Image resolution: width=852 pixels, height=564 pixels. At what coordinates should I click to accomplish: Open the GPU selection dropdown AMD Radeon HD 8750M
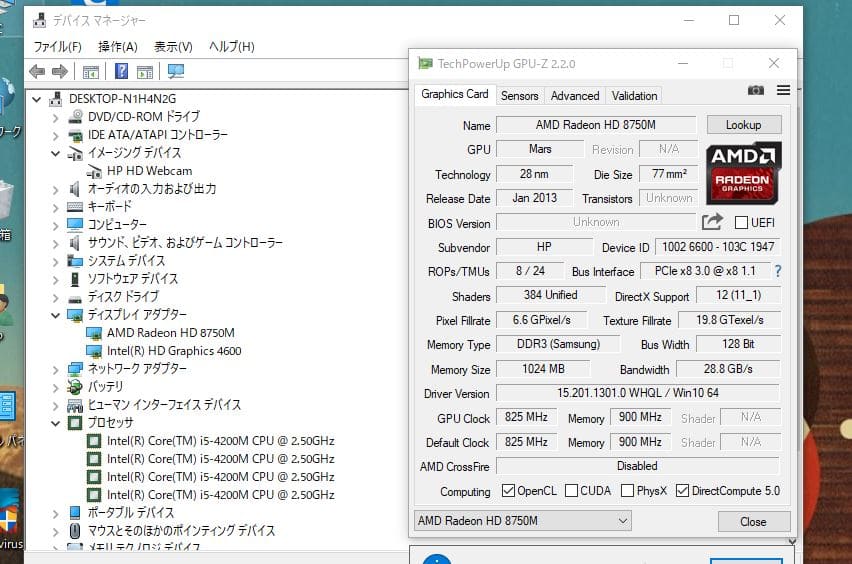[523, 521]
